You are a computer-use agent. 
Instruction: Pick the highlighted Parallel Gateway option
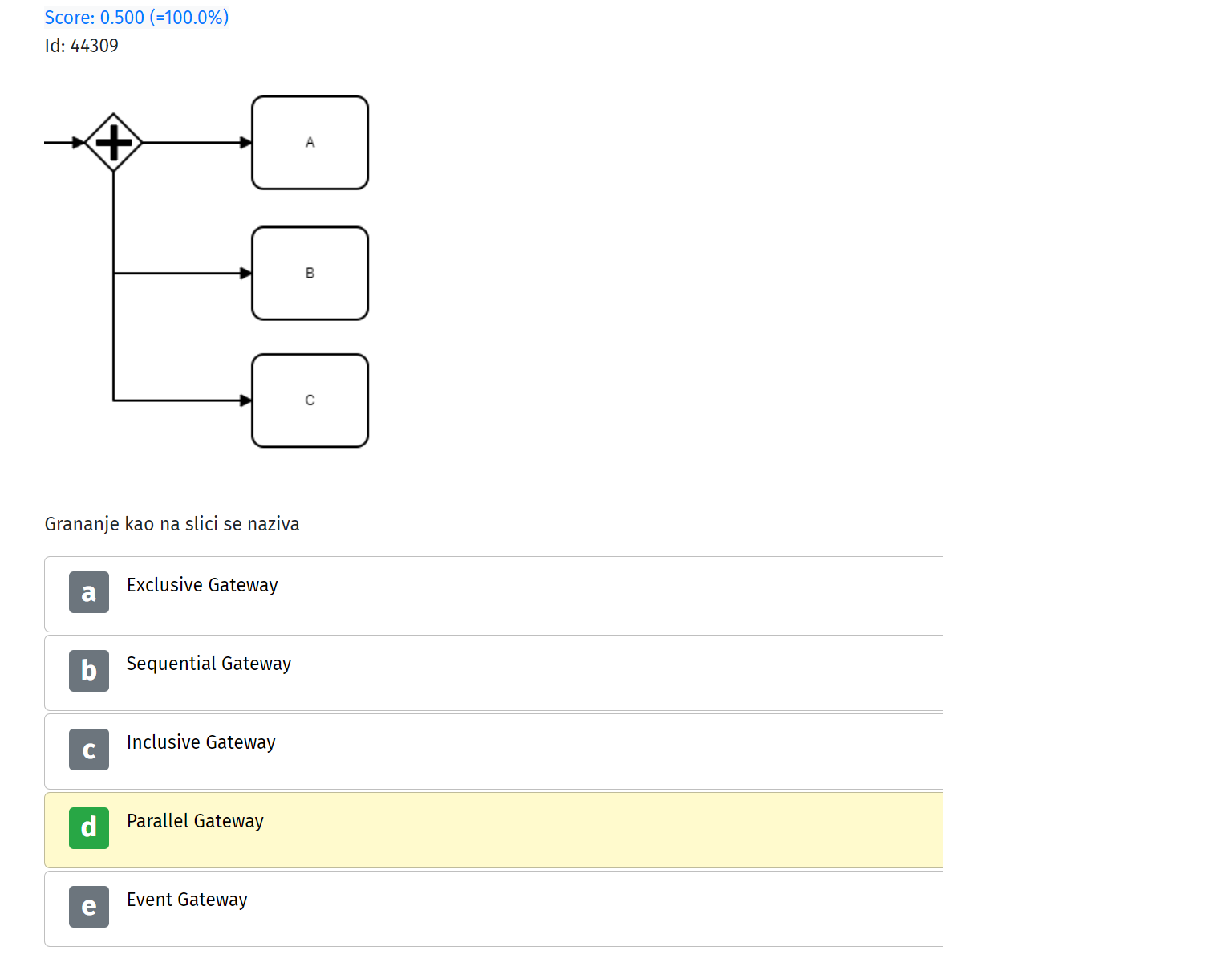click(494, 830)
